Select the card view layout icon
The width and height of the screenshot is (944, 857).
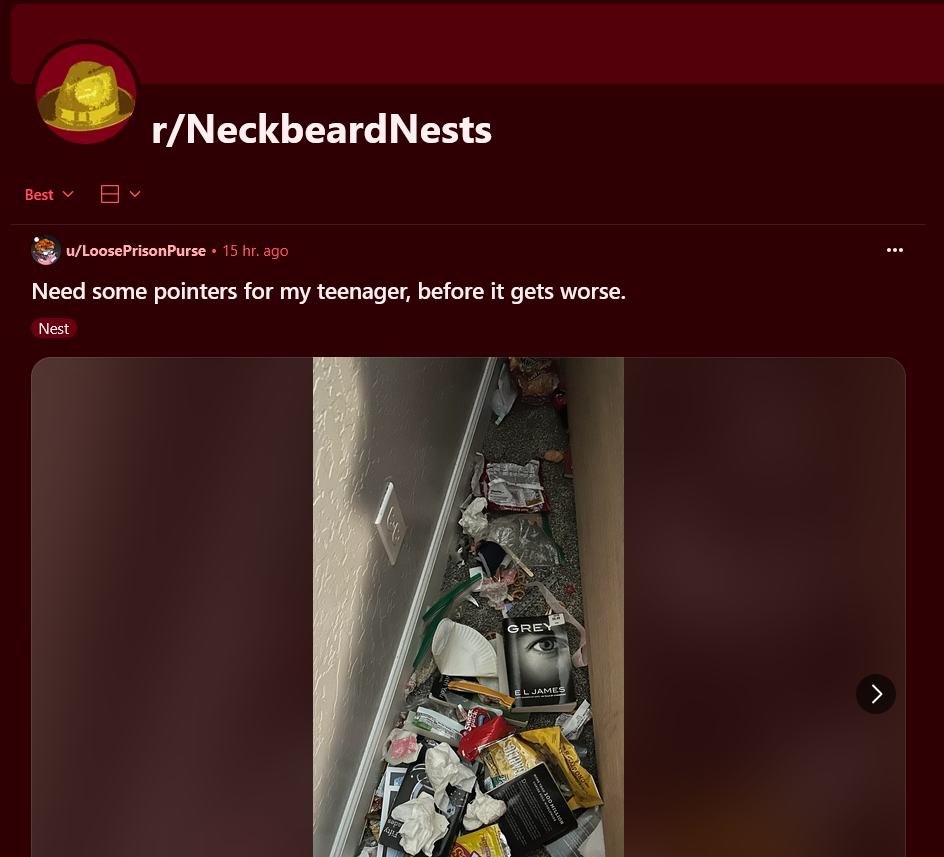click(x=110, y=194)
